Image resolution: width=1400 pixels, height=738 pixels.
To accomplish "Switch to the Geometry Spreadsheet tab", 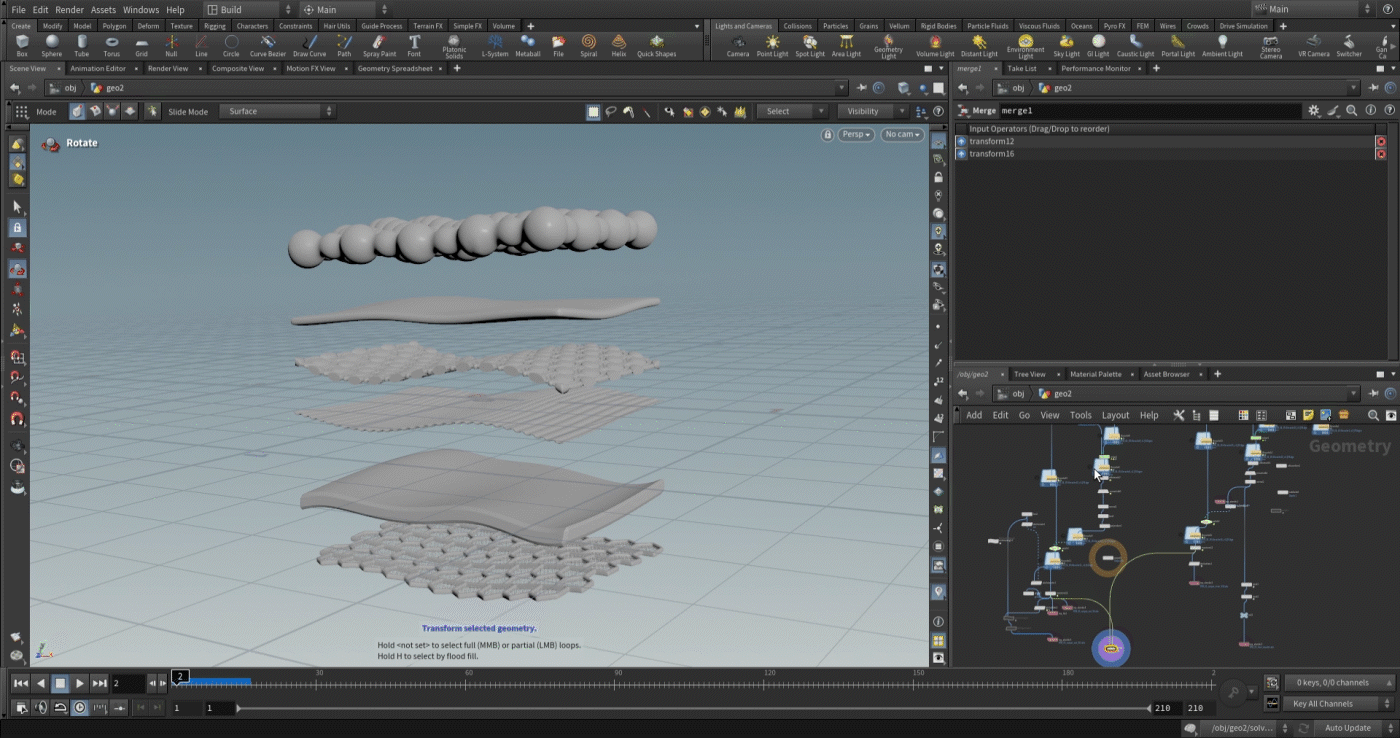I will 395,69.
